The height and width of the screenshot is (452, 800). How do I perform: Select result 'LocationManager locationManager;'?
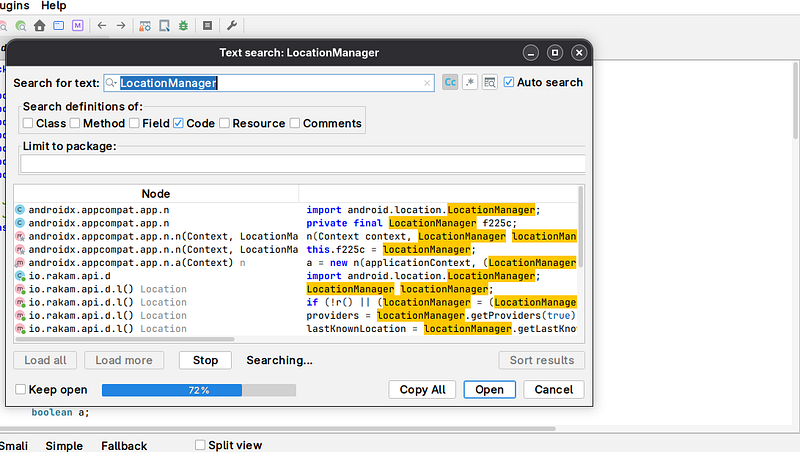pos(400,289)
